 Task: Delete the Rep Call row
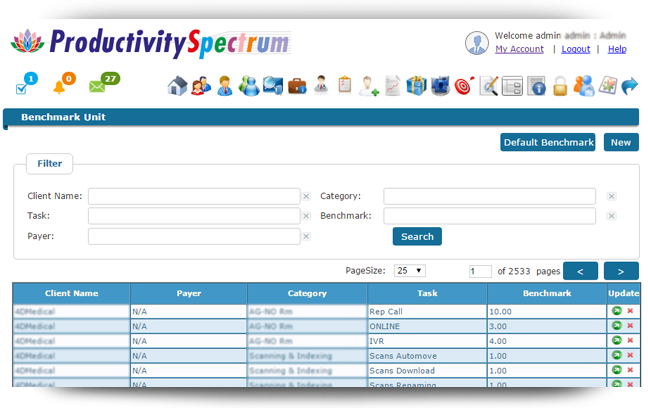point(630,311)
